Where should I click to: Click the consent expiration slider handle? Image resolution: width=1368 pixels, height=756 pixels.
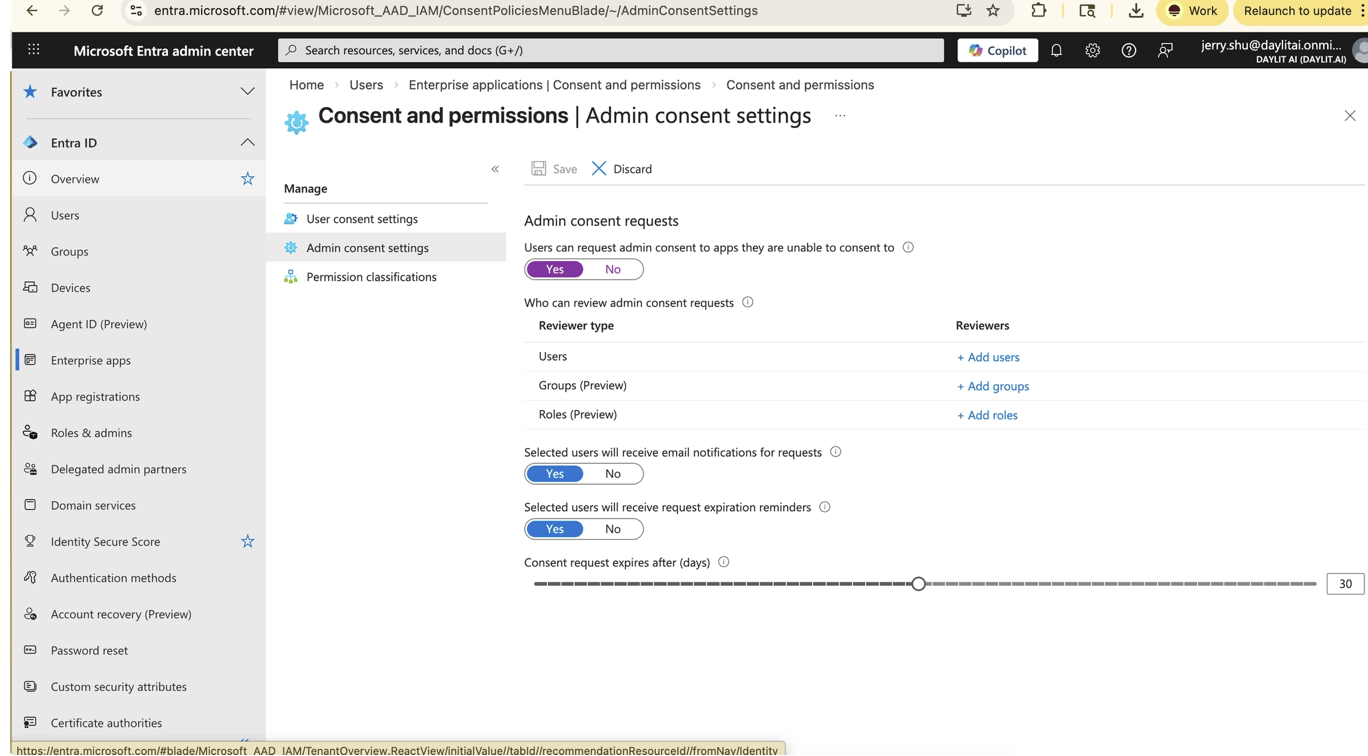coord(918,583)
